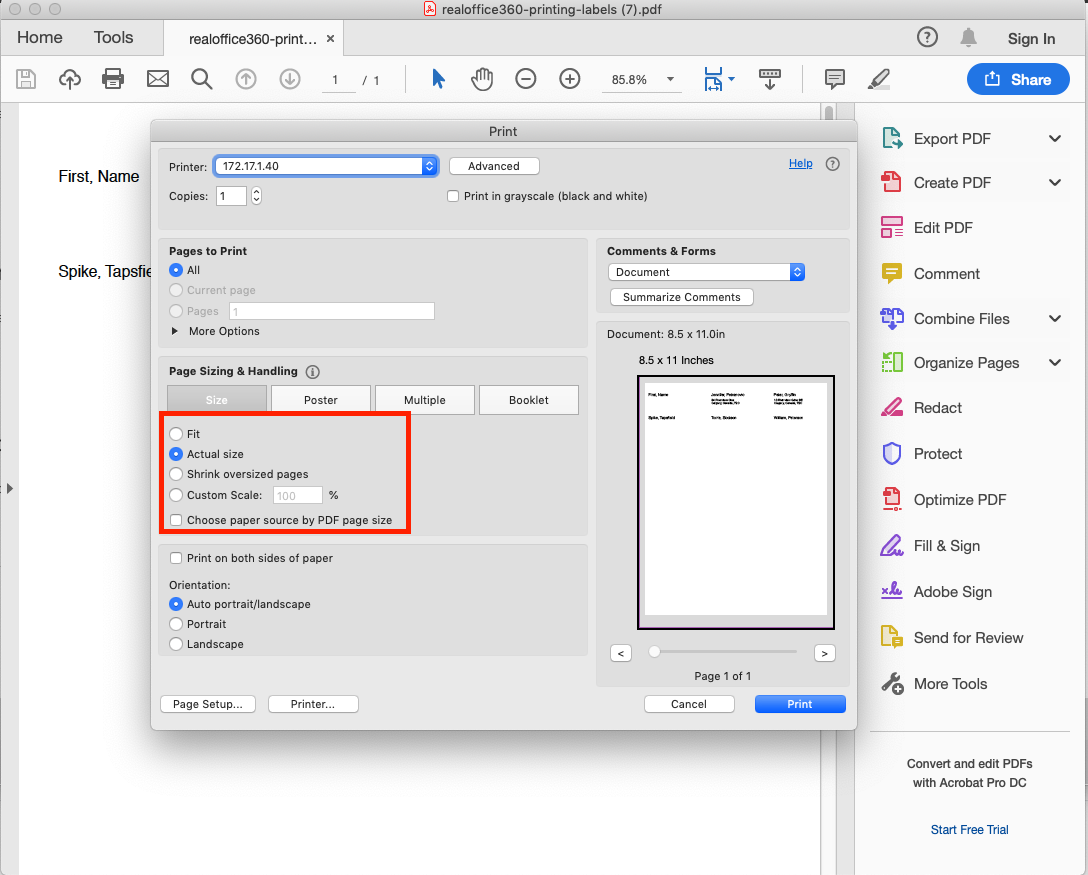Expand the Export PDF chevron

click(1055, 139)
